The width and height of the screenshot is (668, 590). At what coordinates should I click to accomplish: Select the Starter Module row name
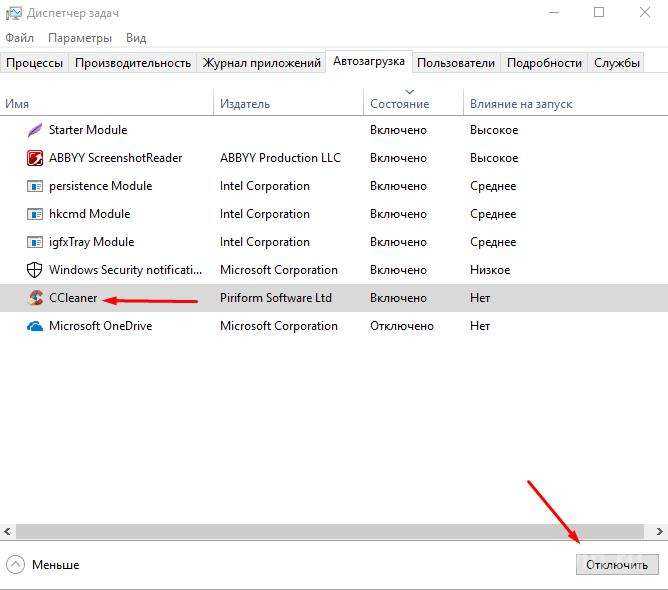(x=88, y=130)
